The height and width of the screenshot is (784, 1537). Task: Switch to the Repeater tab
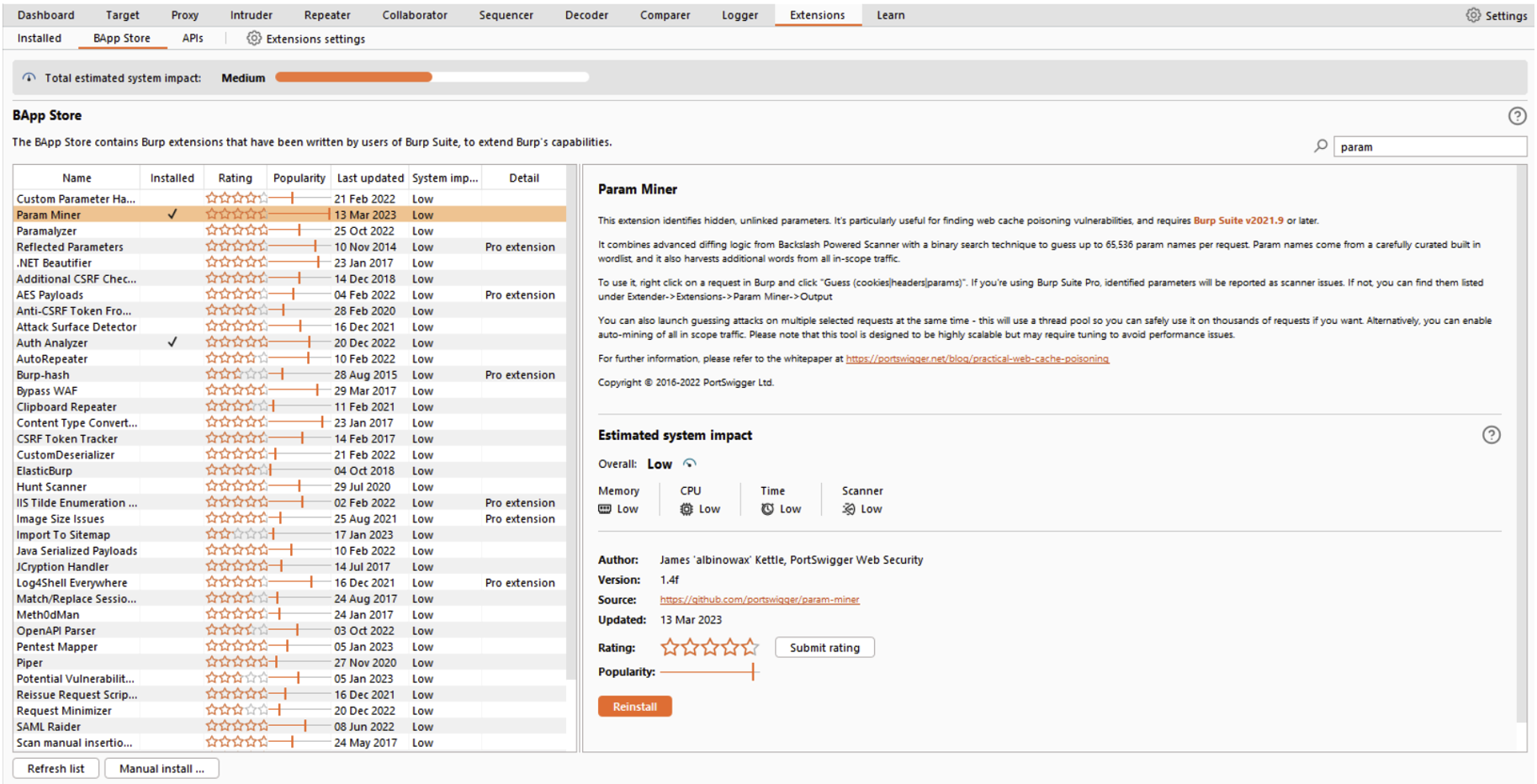click(327, 15)
